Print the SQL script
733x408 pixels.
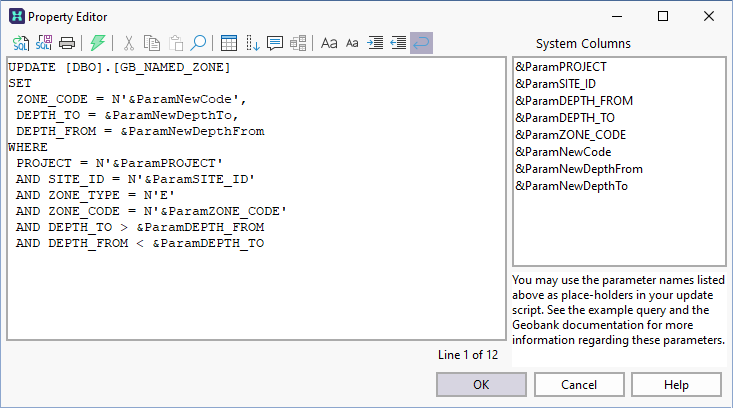(67, 43)
